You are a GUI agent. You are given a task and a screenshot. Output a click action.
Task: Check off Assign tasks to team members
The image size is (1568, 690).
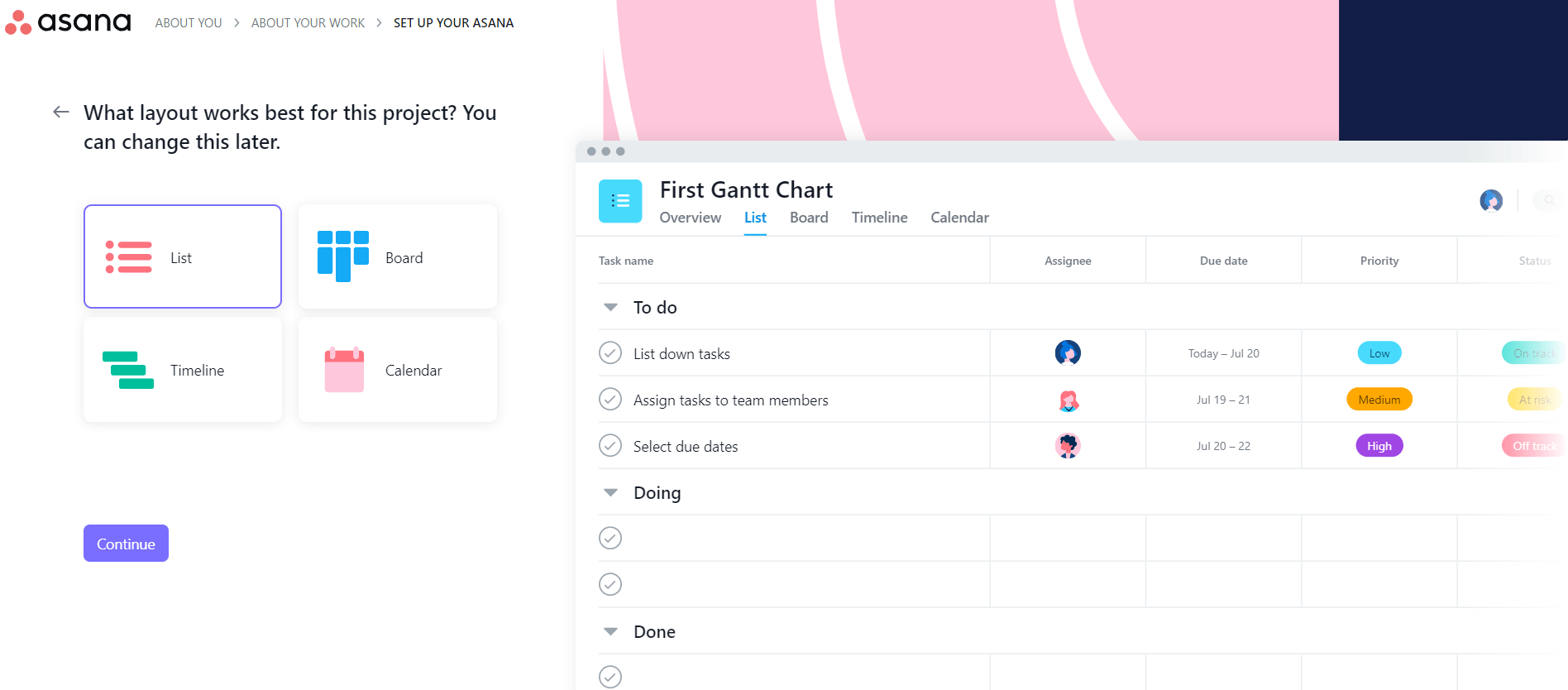[610, 399]
